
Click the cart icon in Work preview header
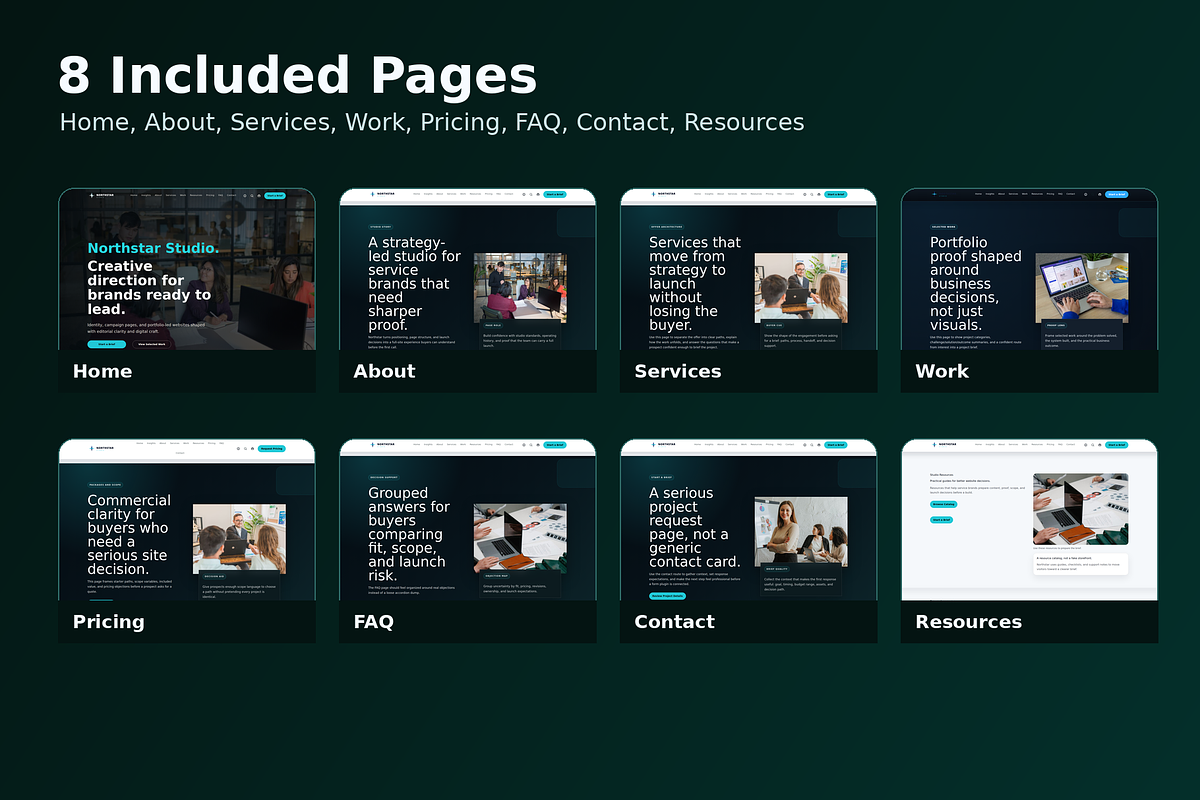click(x=1099, y=195)
